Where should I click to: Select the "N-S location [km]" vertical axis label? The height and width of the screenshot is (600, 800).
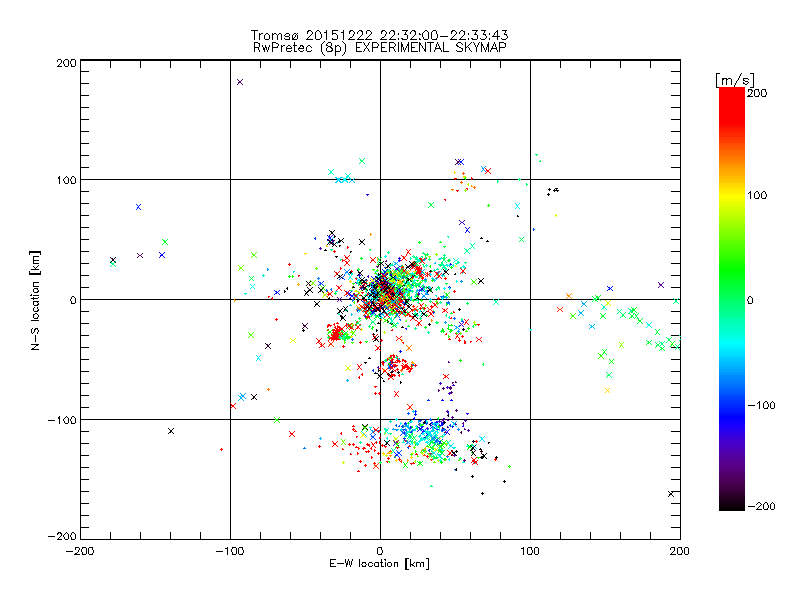pyautogui.click(x=35, y=300)
